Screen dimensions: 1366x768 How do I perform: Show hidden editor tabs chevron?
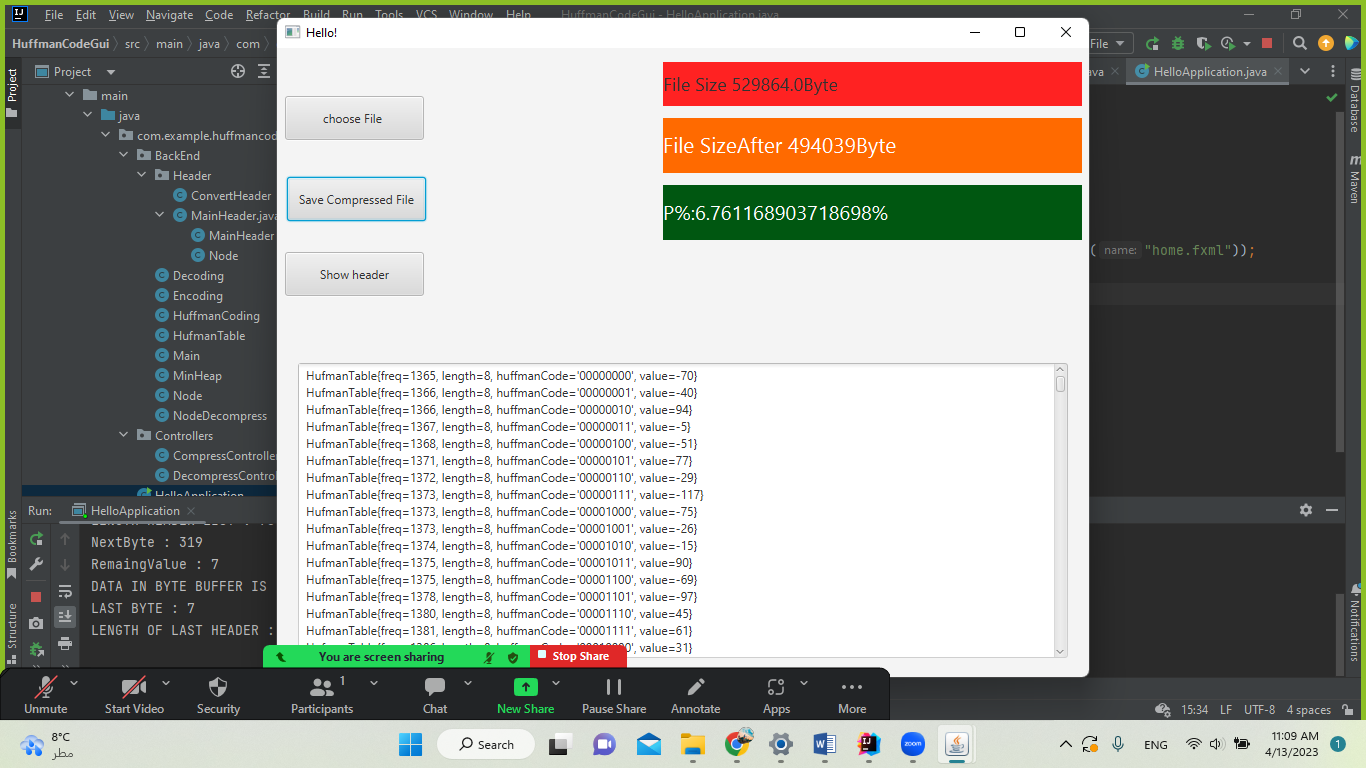(1305, 71)
